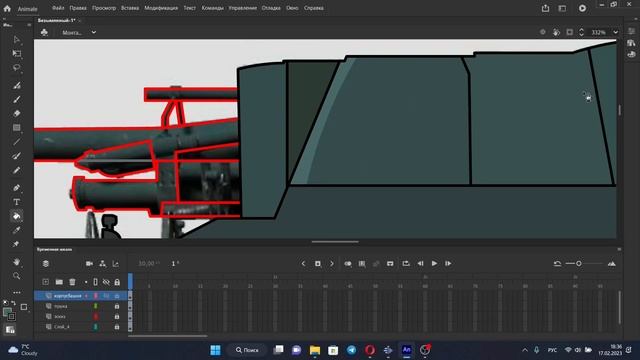Select the Asset Warp pin tool
The height and width of the screenshot is (360, 640).
(x=16, y=244)
